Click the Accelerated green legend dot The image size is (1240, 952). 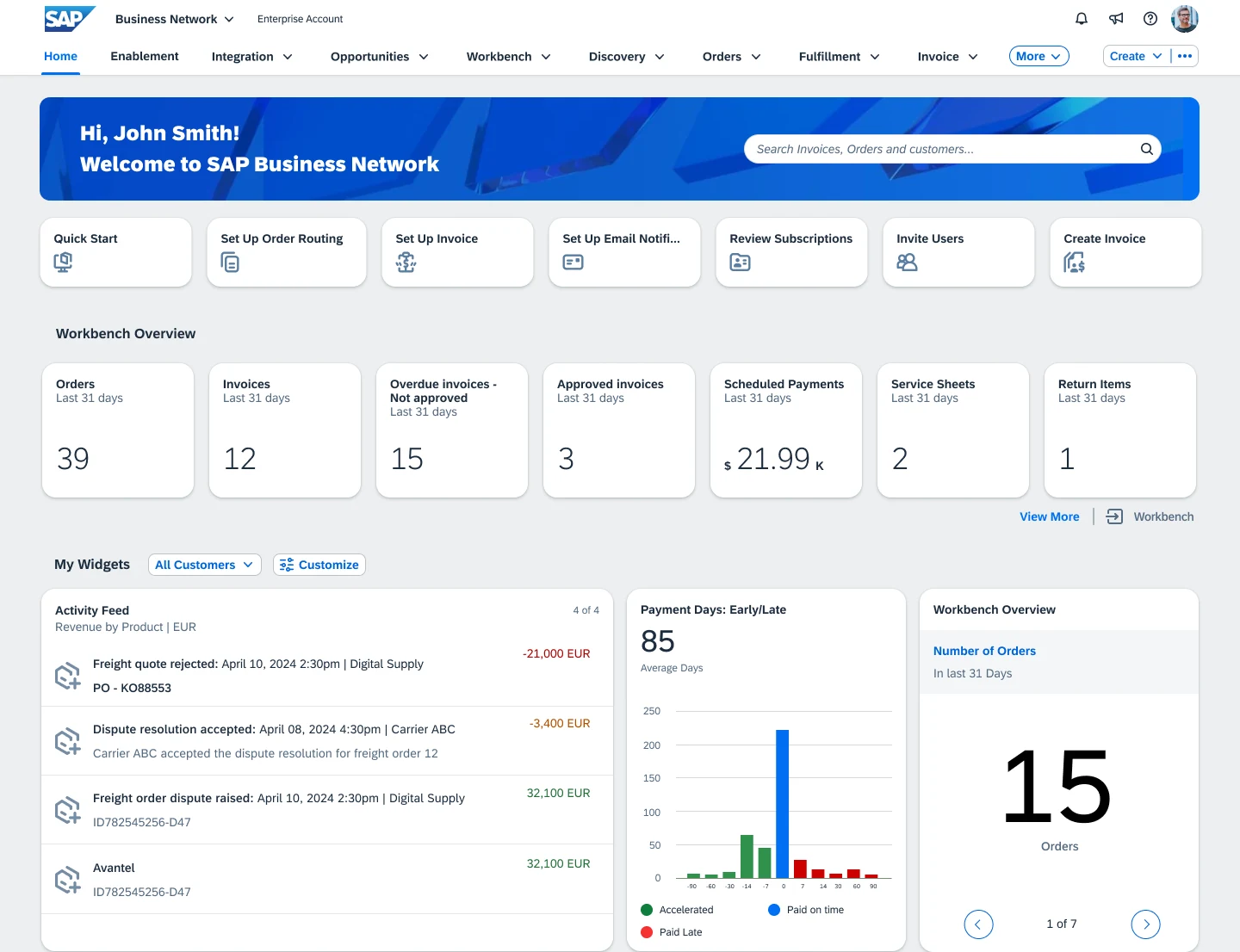647,910
